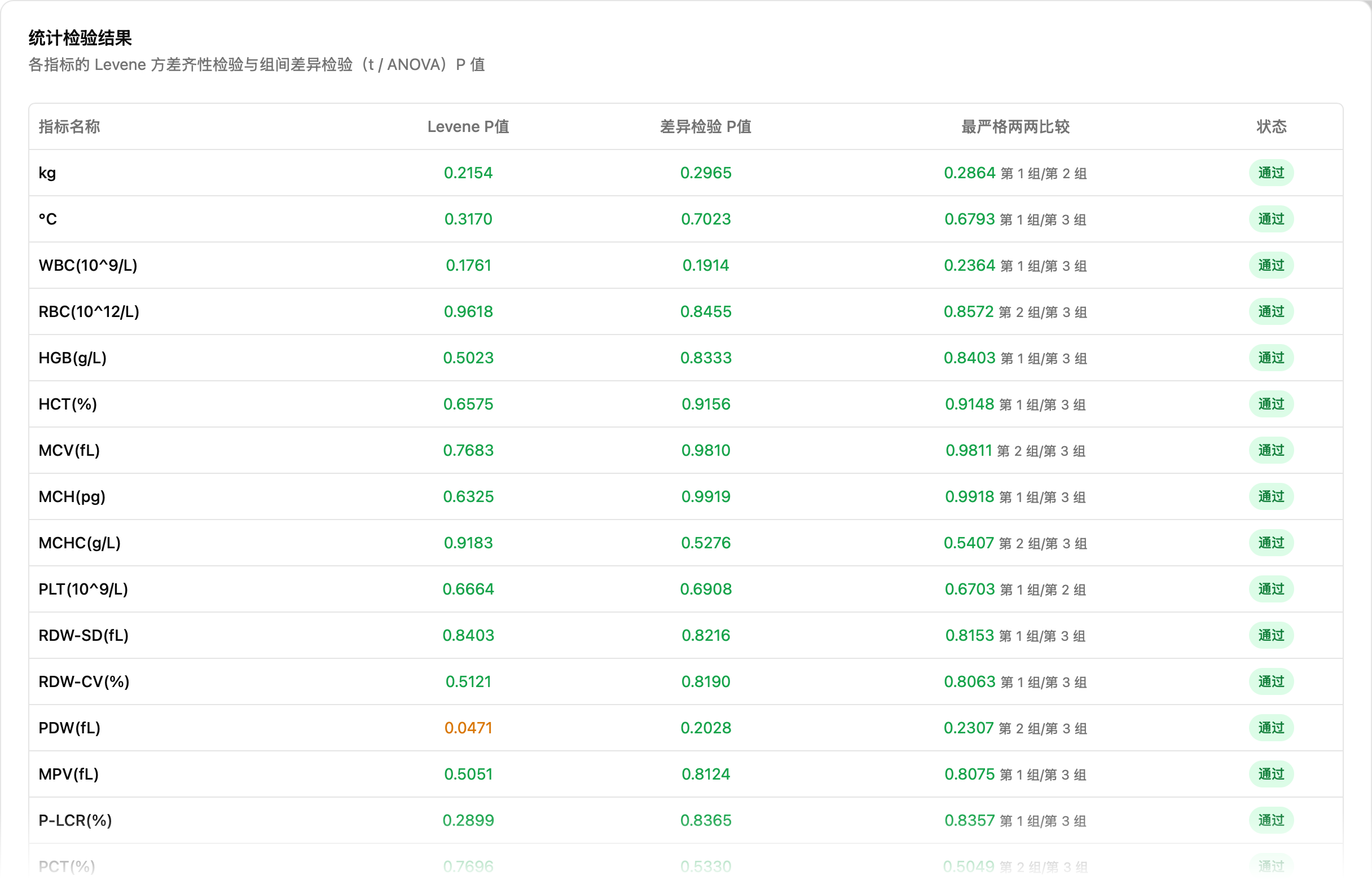Click pairwise value 0.9811 in MCV row
The height and width of the screenshot is (880, 1372).
click(x=969, y=450)
